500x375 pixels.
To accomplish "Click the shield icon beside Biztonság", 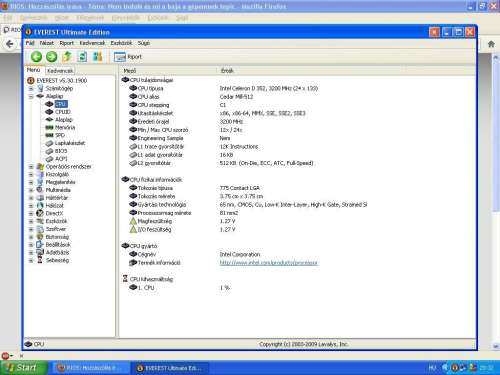I will click(40, 237).
